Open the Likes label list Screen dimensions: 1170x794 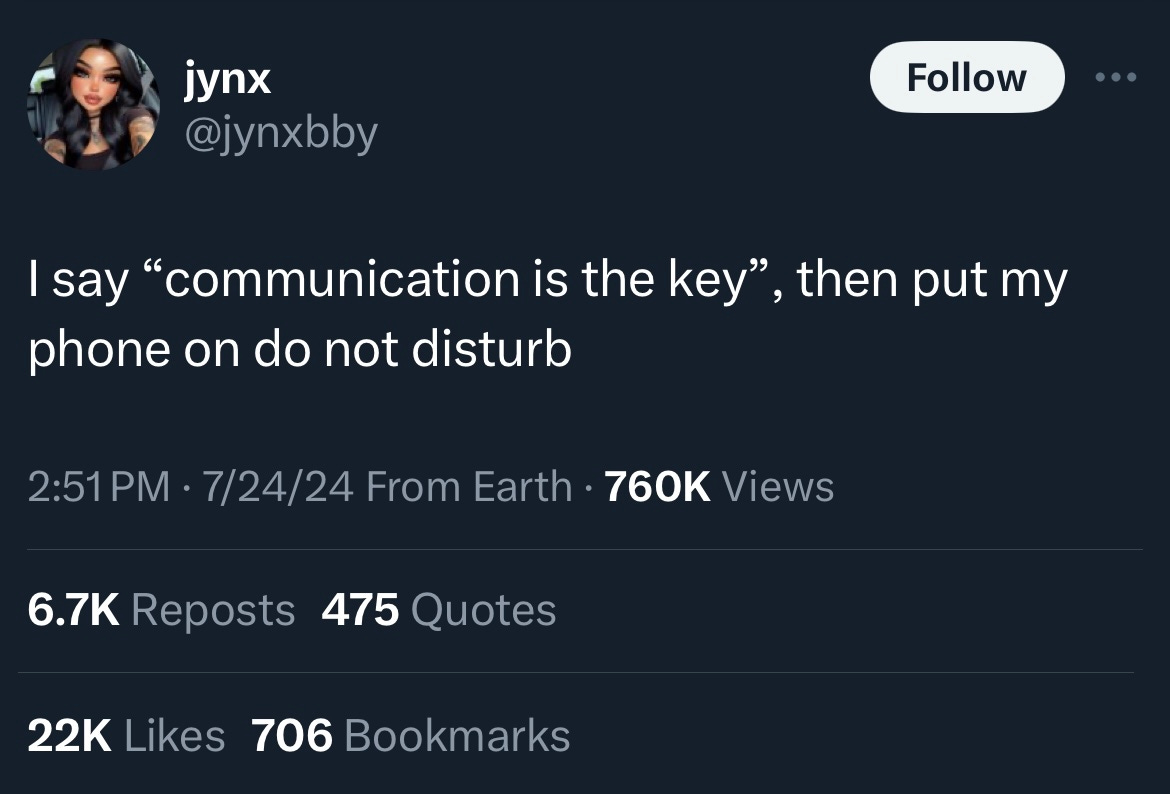click(x=175, y=736)
